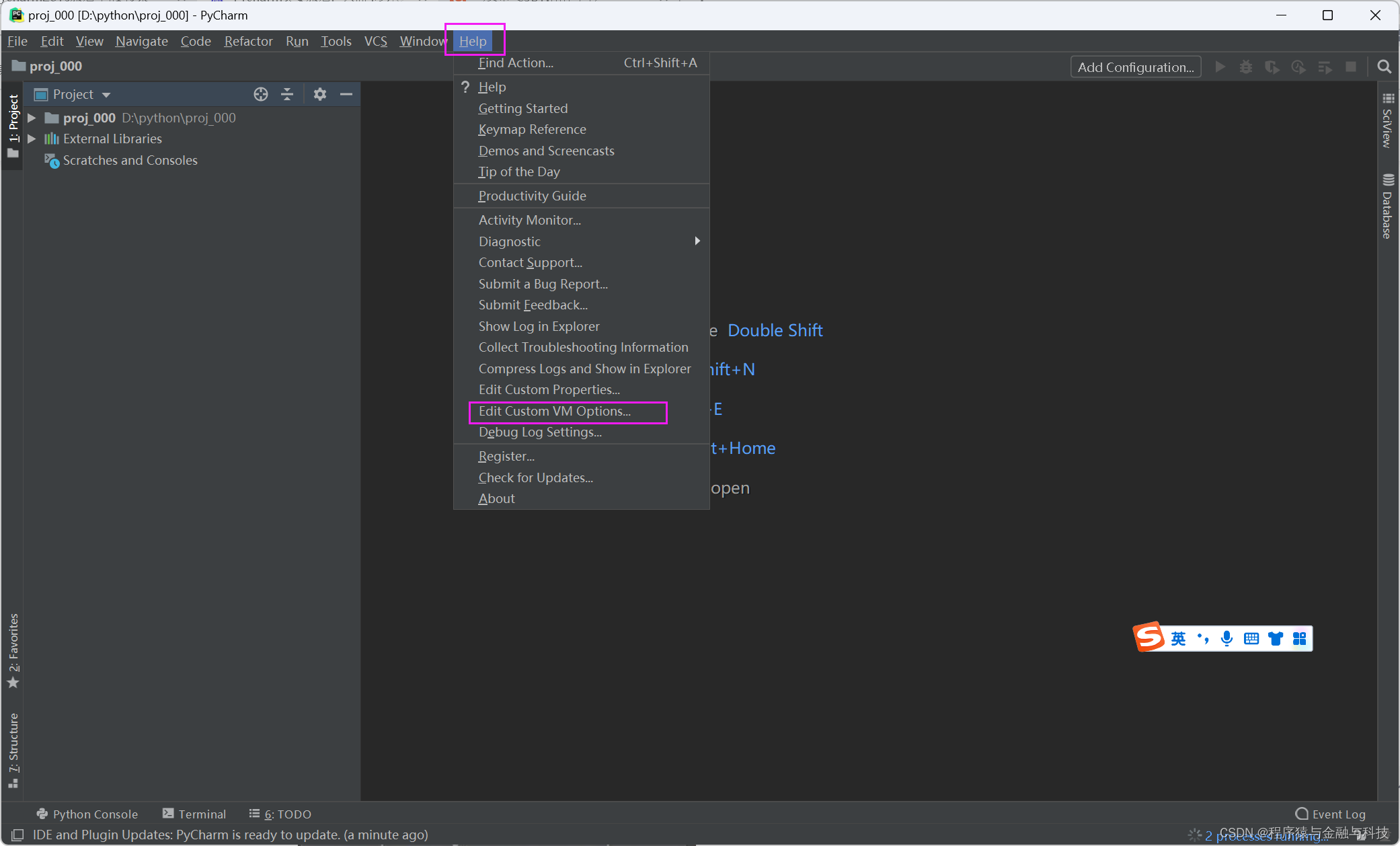Open the Tools menu

[x=336, y=41]
